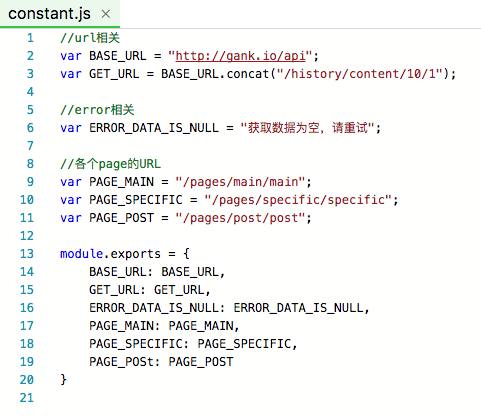The image size is (481, 418).
Task: Click the module keyword on line 13
Action: coord(81,254)
